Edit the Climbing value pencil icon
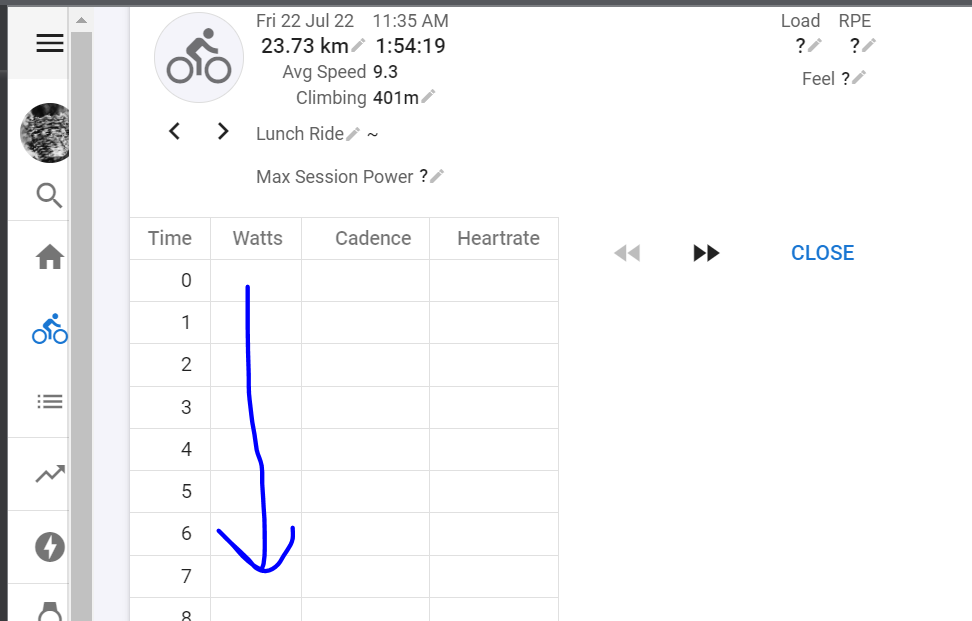Viewport: 972px width, 621px height. [428, 97]
